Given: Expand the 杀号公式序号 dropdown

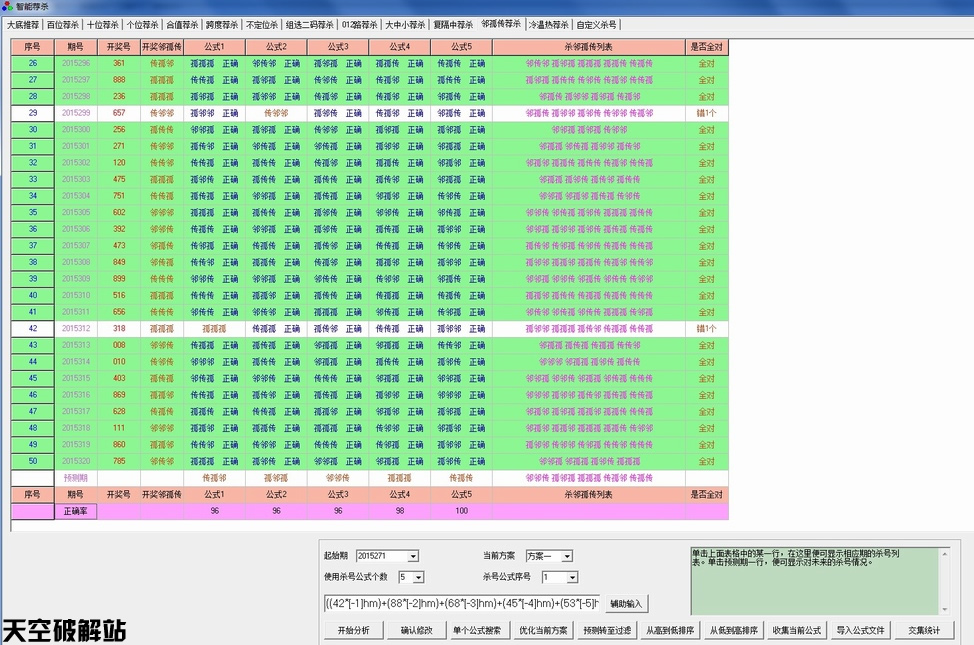Looking at the screenshot, I should click(x=573, y=578).
